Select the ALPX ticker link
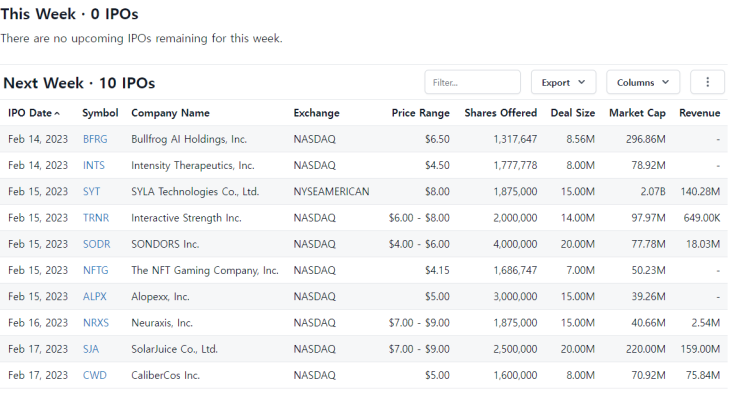Image resolution: width=743 pixels, height=400 pixels. pyautogui.click(x=95, y=296)
